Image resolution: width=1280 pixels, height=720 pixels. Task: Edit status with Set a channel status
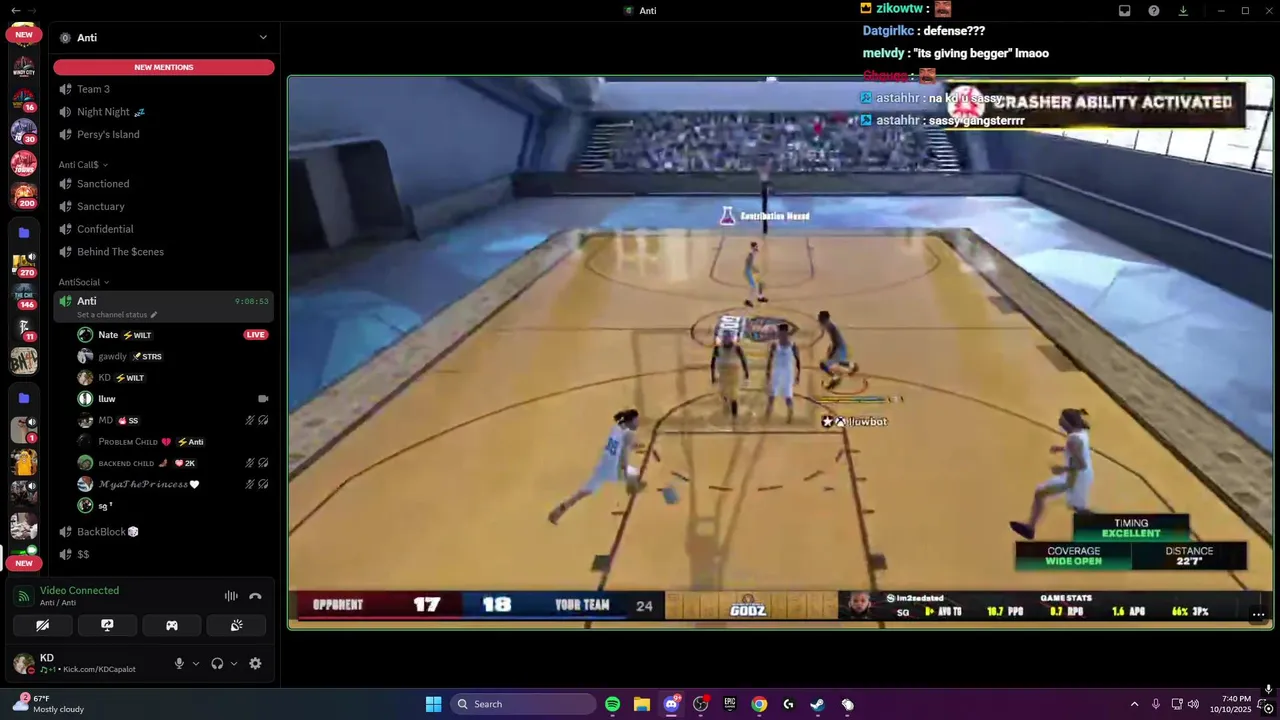(x=117, y=315)
